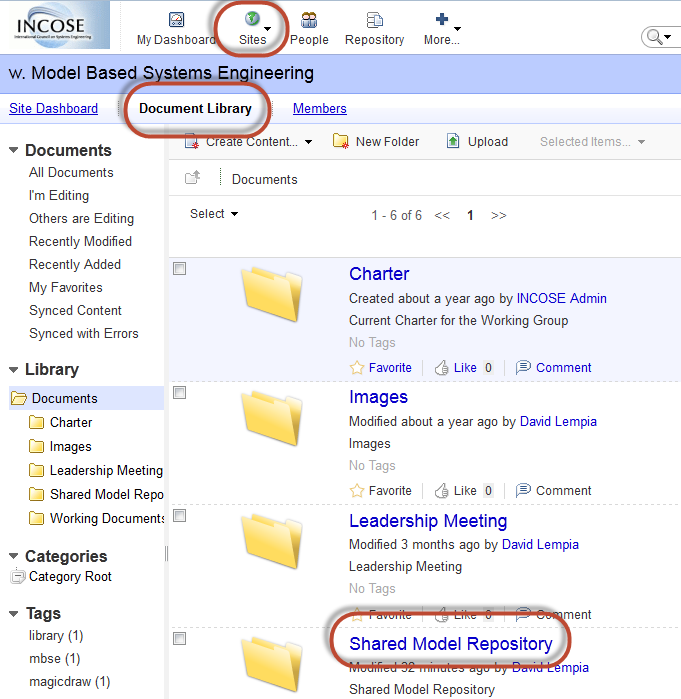This screenshot has height=699, width=681.
Task: Click the Leadership Meeting folder thumbnail
Action: (x=272, y=540)
